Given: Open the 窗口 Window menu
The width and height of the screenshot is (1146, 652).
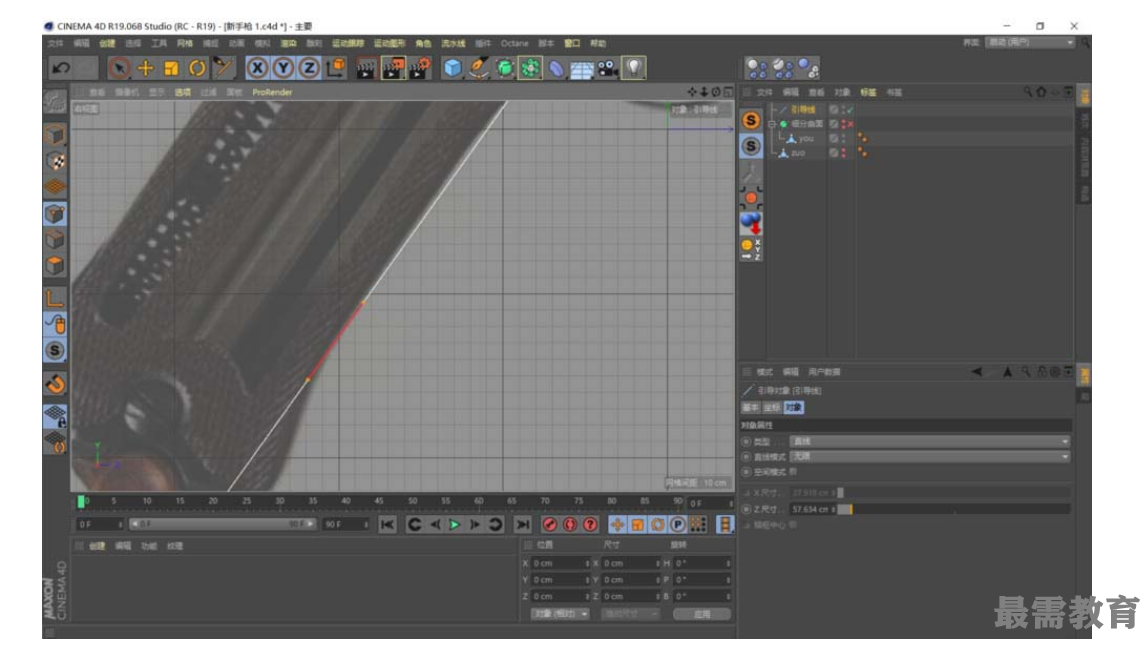Looking at the screenshot, I should [x=572, y=43].
